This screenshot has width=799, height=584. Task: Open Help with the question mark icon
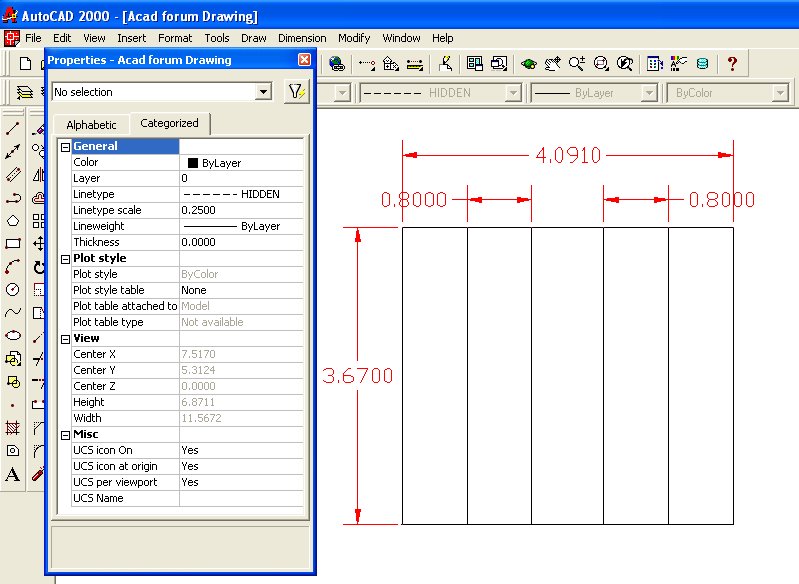click(732, 64)
